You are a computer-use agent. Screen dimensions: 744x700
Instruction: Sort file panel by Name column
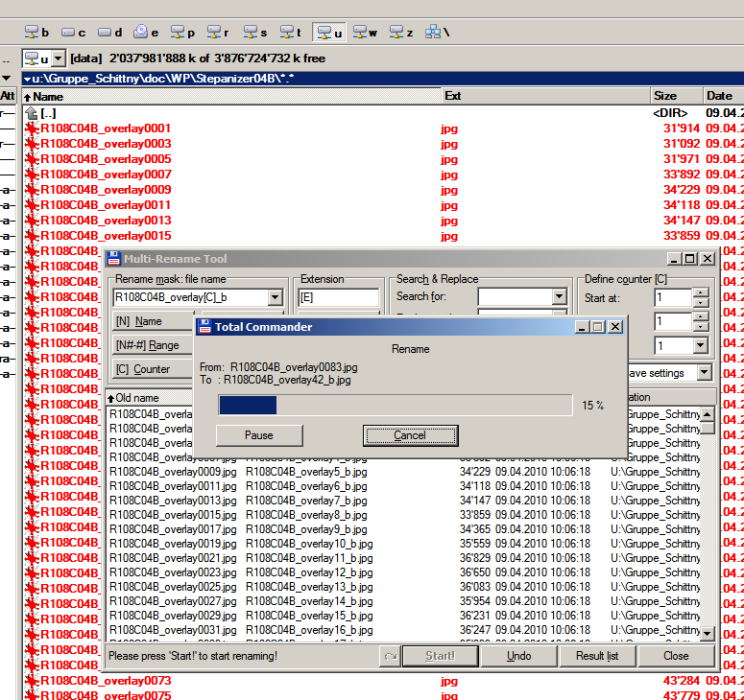(232, 96)
